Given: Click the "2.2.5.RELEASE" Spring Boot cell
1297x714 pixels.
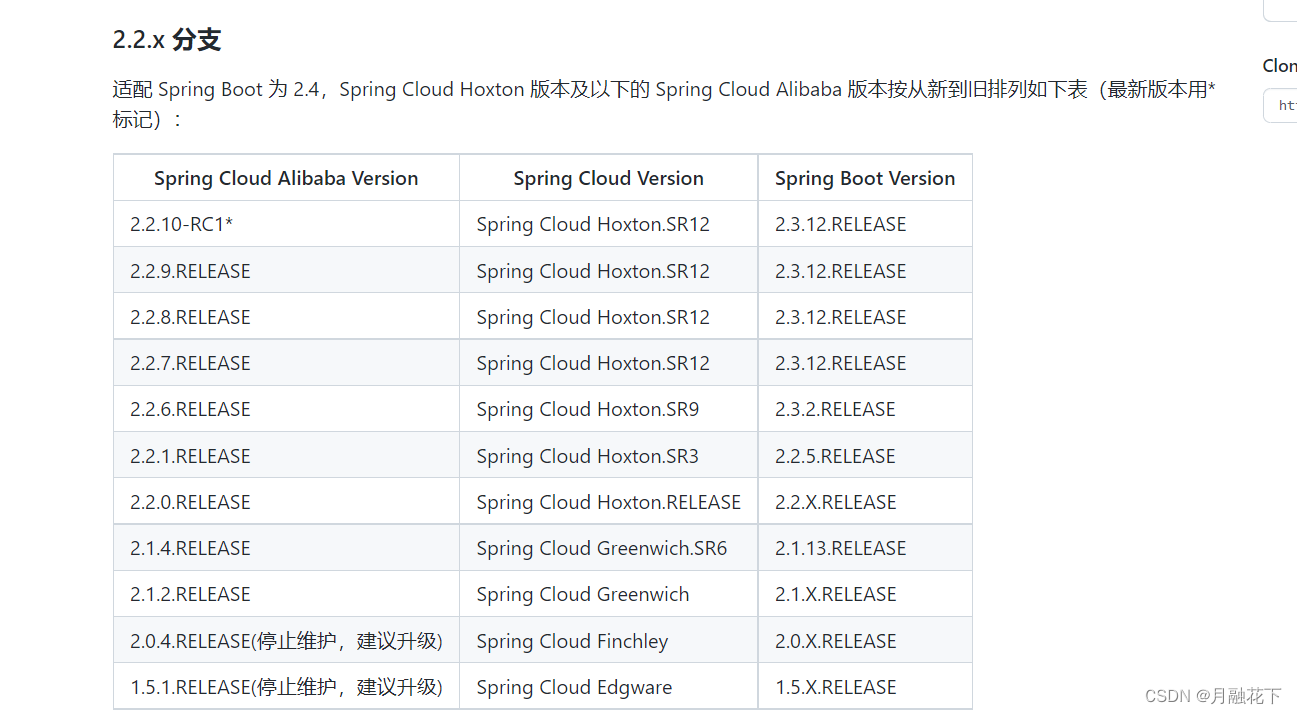Looking at the screenshot, I should 865,456.
